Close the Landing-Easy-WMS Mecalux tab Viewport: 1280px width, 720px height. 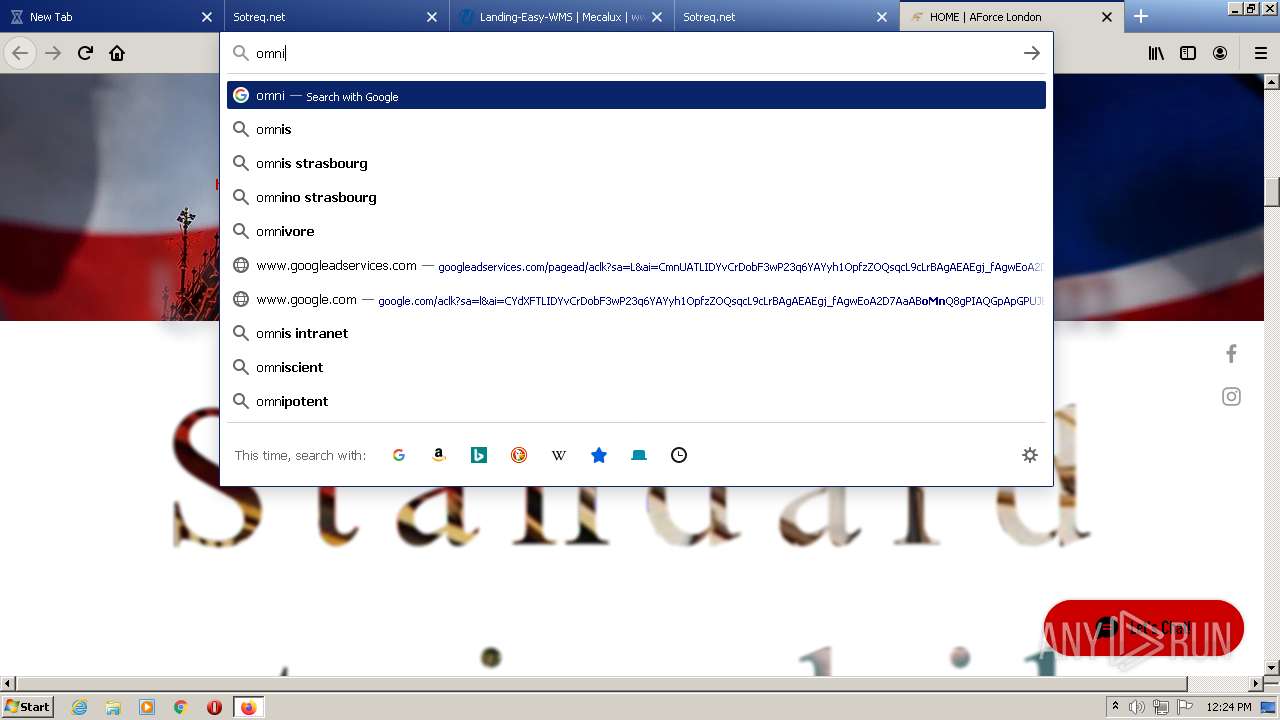pyautogui.click(x=657, y=17)
